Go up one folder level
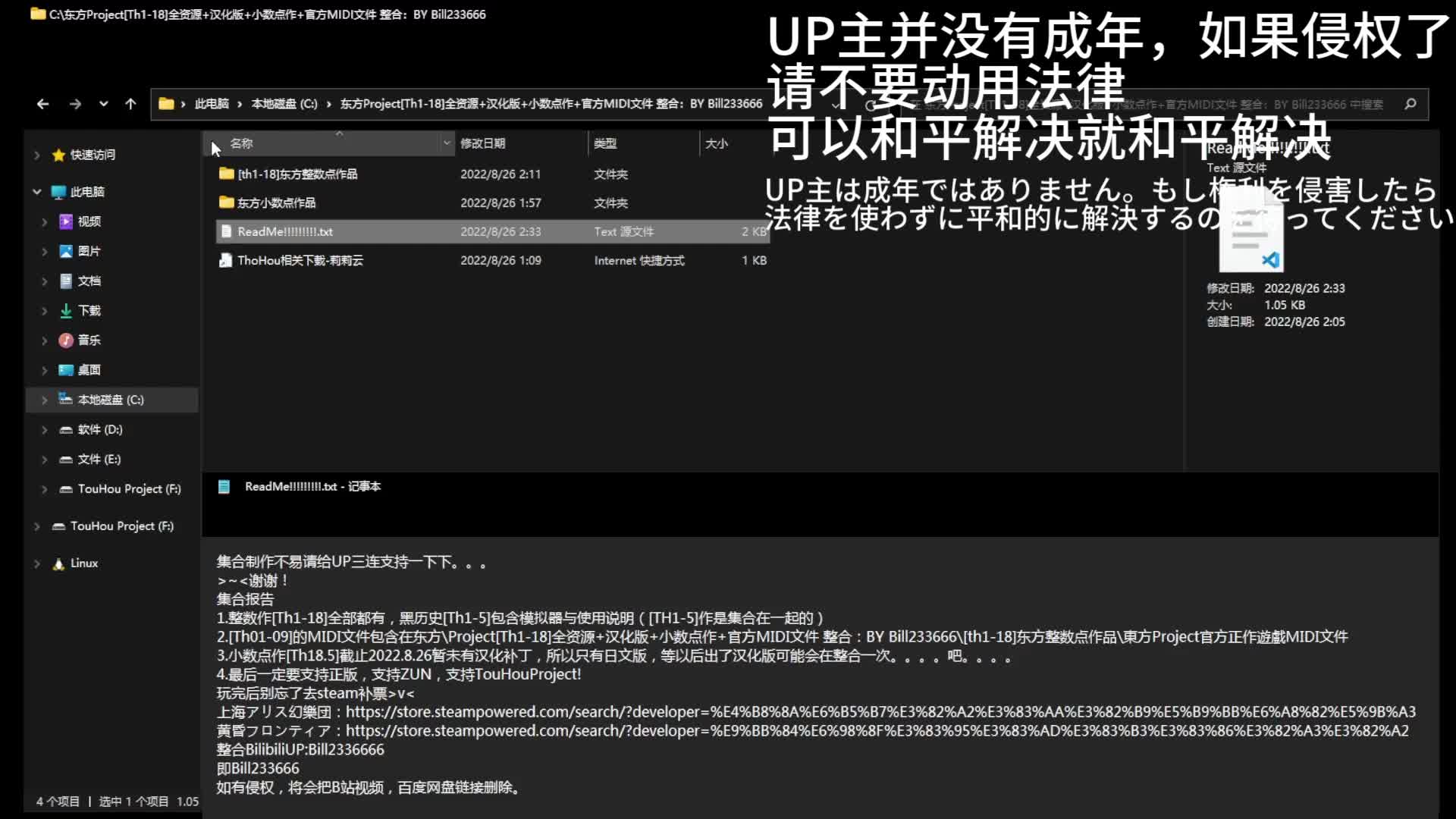 point(130,104)
